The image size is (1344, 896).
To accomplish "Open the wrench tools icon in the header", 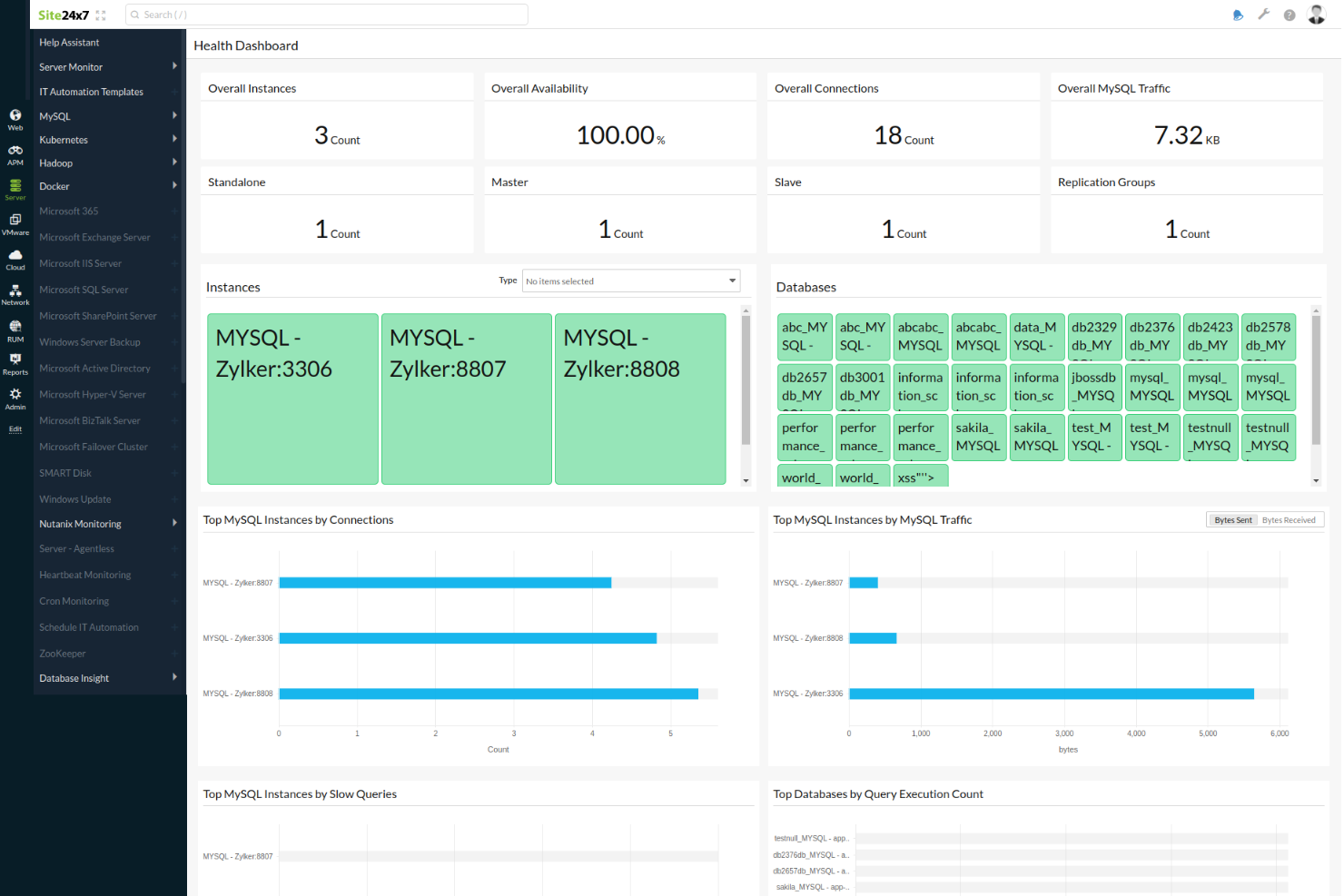I will 1264,14.
